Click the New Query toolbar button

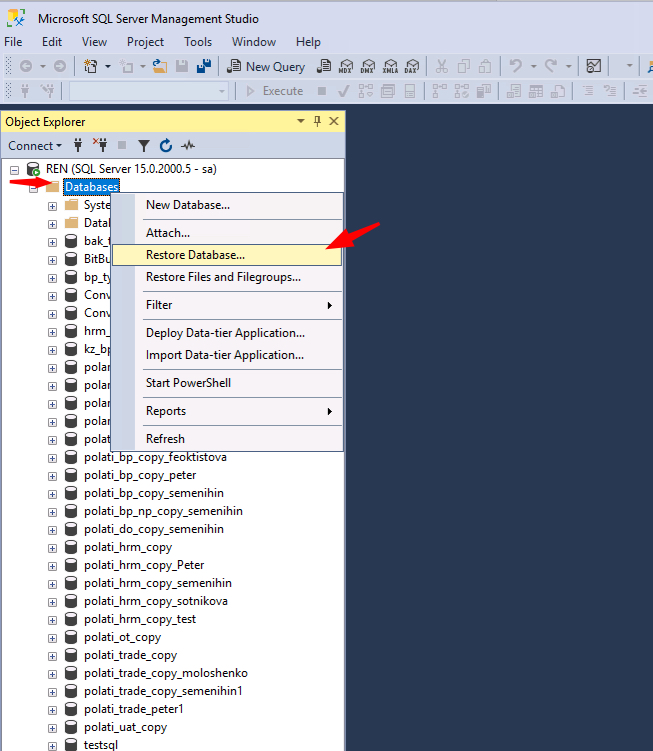click(x=266, y=67)
